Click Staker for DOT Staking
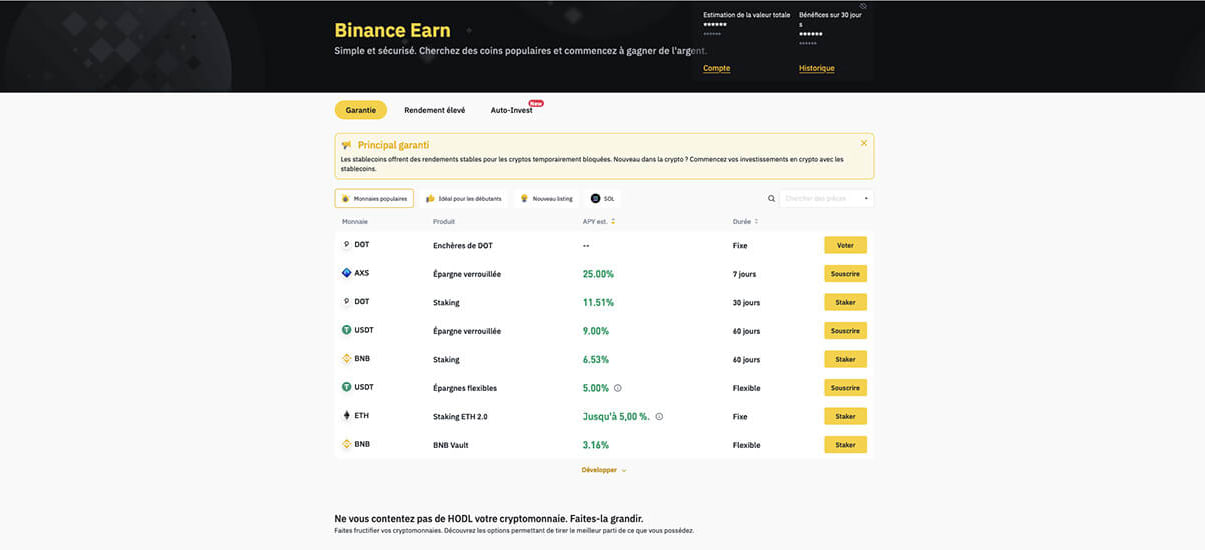The width and height of the screenshot is (1205, 550). click(x=845, y=302)
